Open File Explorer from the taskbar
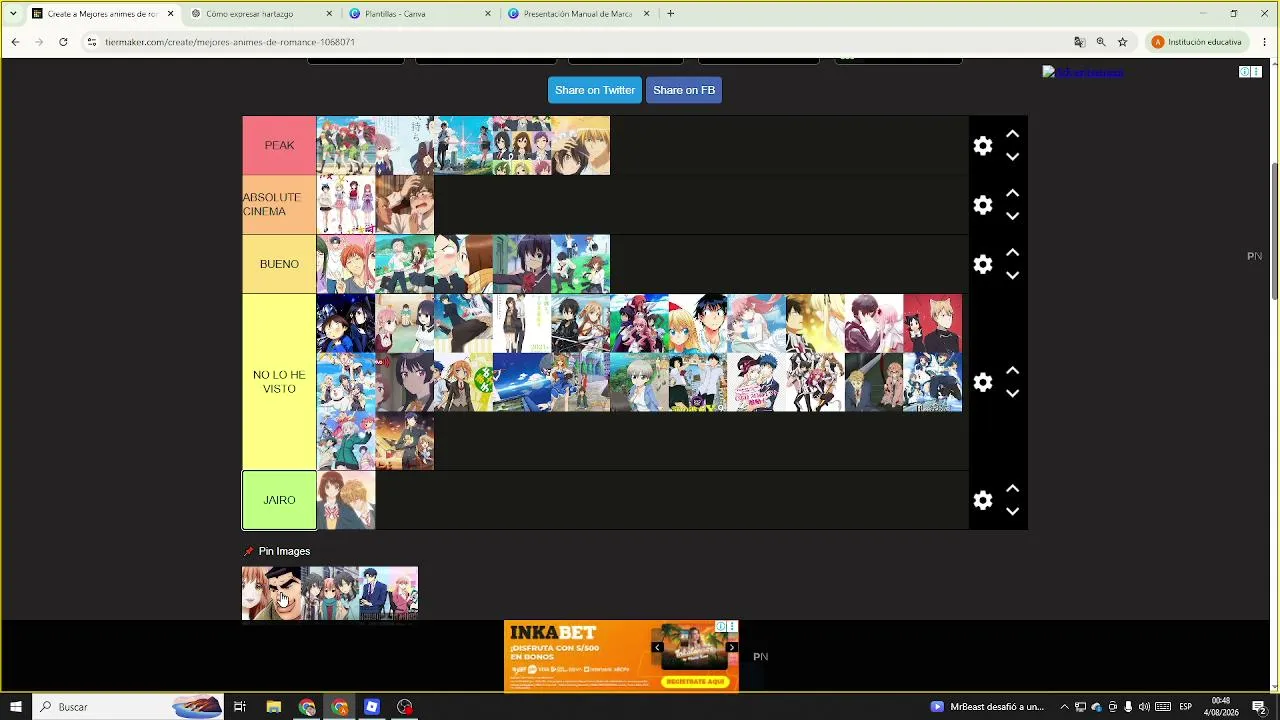Viewport: 1280px width, 720px height. pyautogui.click(x=273, y=707)
